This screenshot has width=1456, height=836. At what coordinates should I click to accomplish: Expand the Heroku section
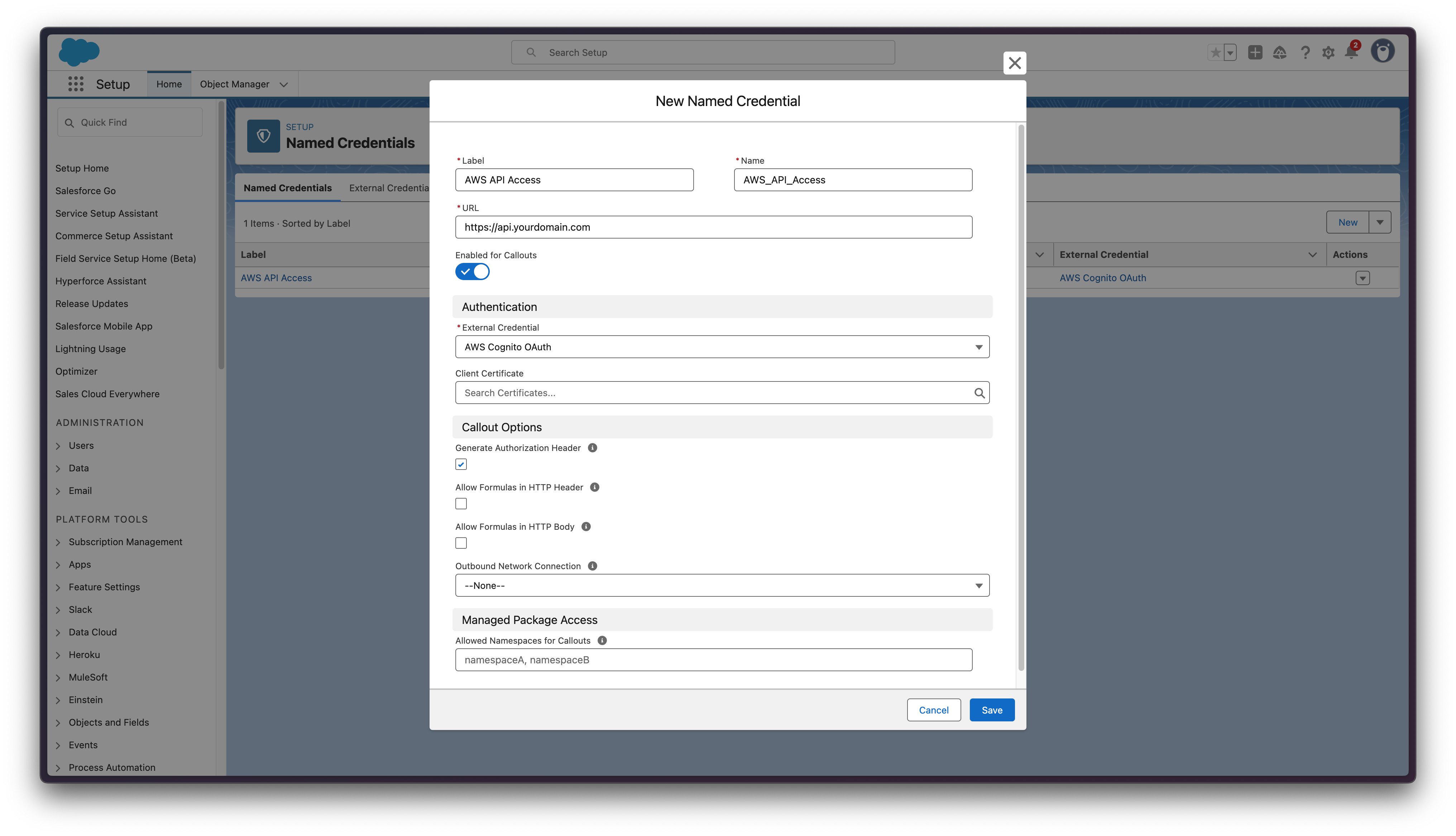tap(58, 654)
